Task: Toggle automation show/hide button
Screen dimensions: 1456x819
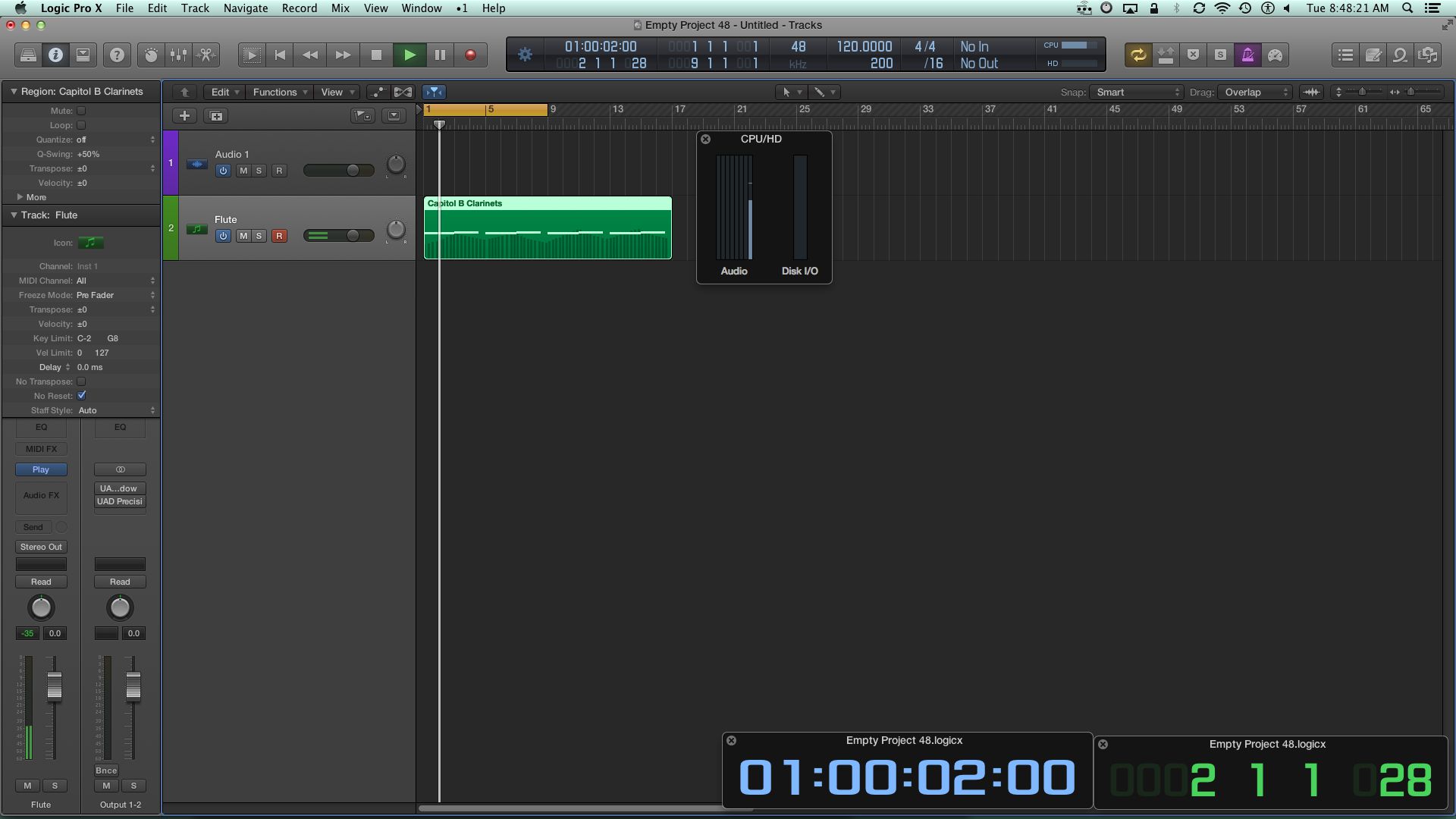Action: tap(378, 92)
